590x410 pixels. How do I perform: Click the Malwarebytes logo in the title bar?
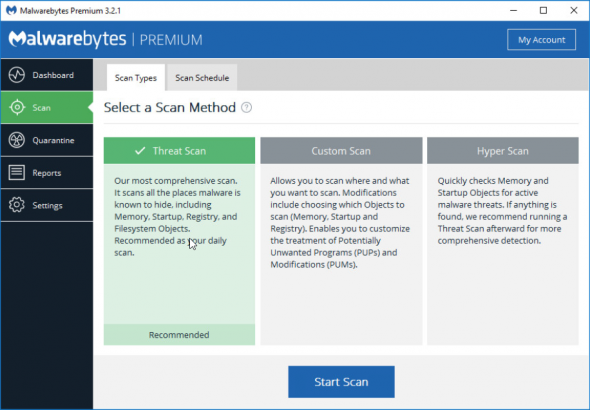point(11,10)
